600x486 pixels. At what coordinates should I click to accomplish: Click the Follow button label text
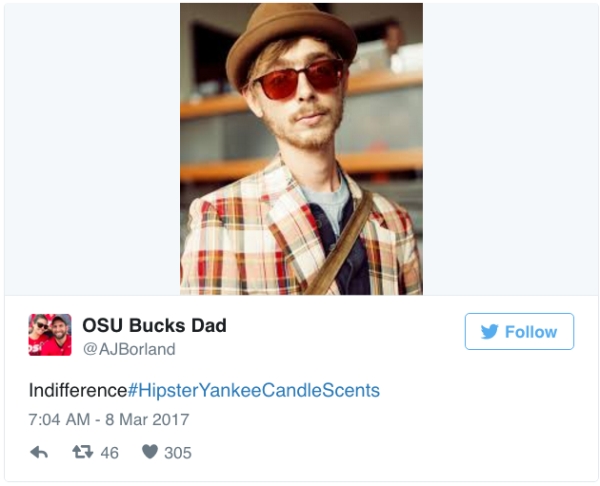pyautogui.click(x=531, y=332)
